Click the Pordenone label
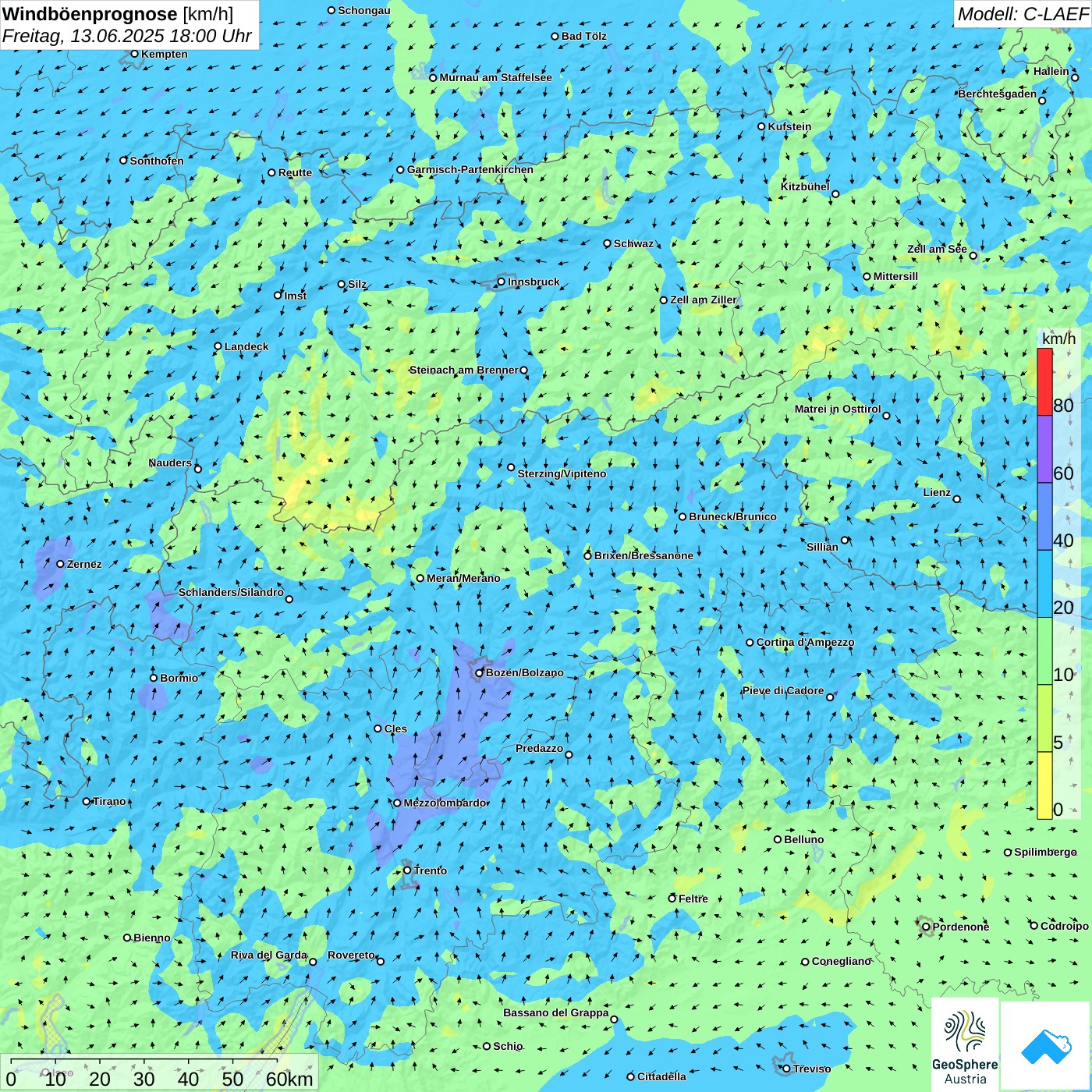 (x=961, y=927)
